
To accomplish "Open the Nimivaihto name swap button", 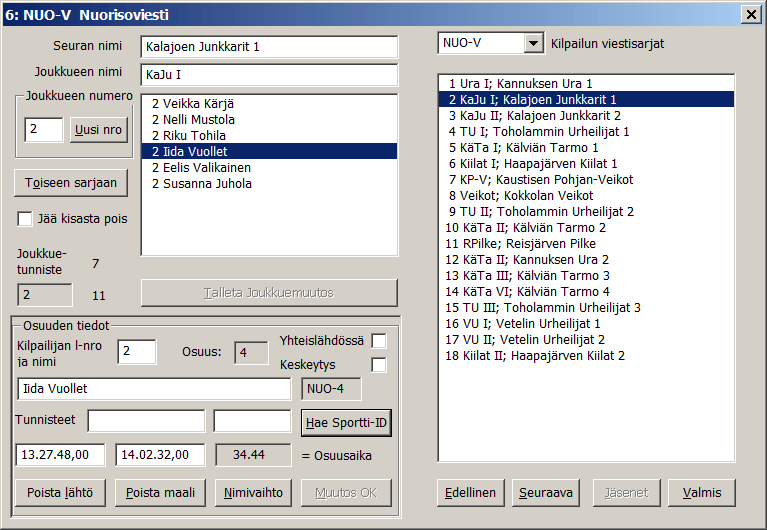I will pos(253,492).
